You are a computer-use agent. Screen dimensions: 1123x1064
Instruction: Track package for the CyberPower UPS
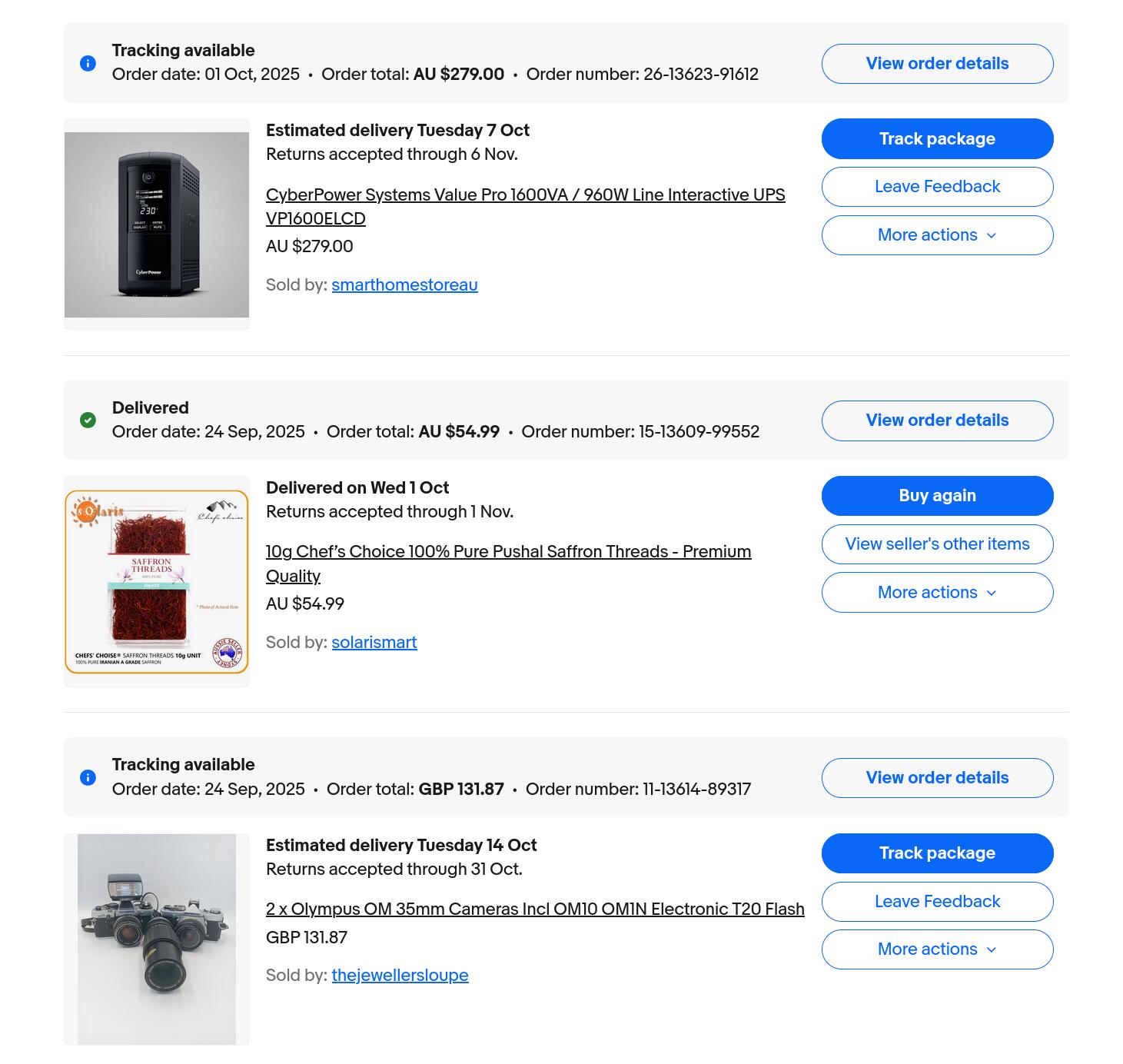click(x=936, y=138)
